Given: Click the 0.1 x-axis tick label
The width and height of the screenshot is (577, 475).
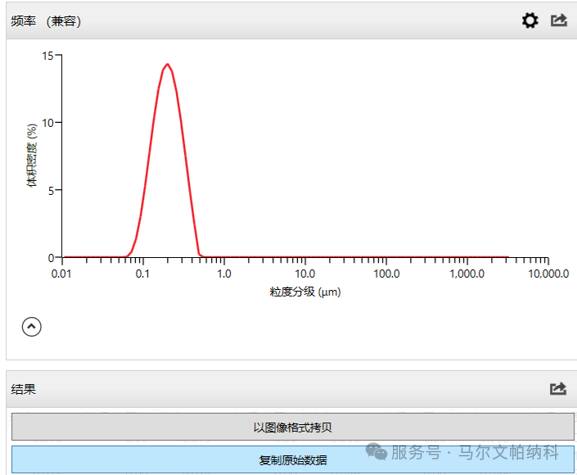Looking at the screenshot, I should [142, 274].
